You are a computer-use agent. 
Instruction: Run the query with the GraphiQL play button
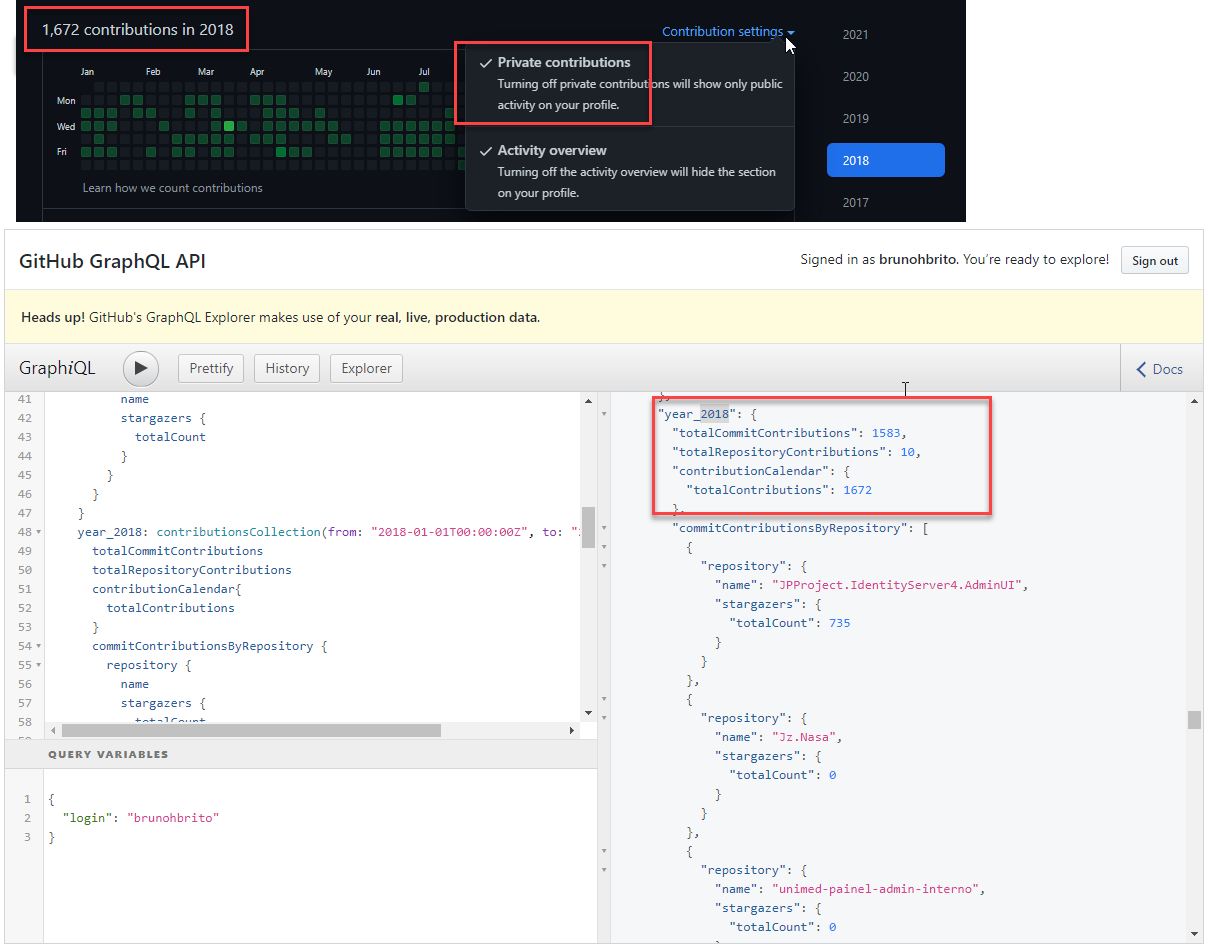click(x=140, y=368)
